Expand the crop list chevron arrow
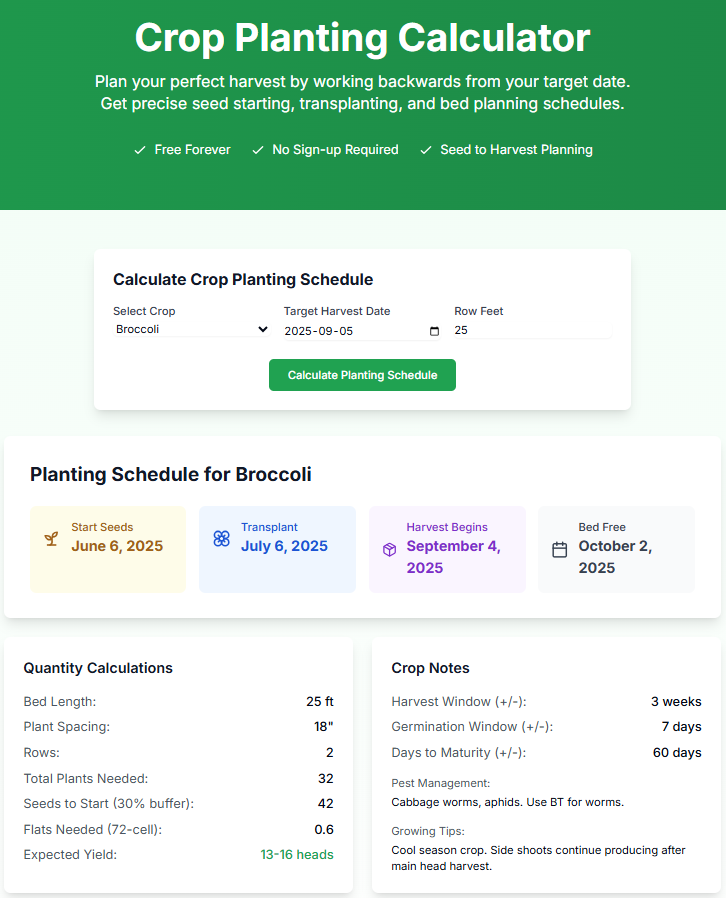726x898 pixels. (263, 329)
